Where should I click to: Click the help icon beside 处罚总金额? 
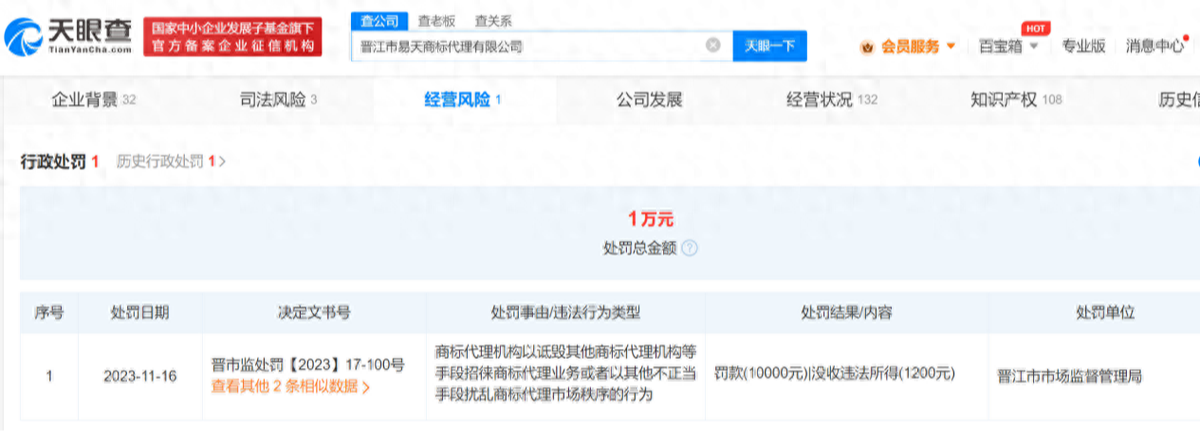pyautogui.click(x=689, y=248)
